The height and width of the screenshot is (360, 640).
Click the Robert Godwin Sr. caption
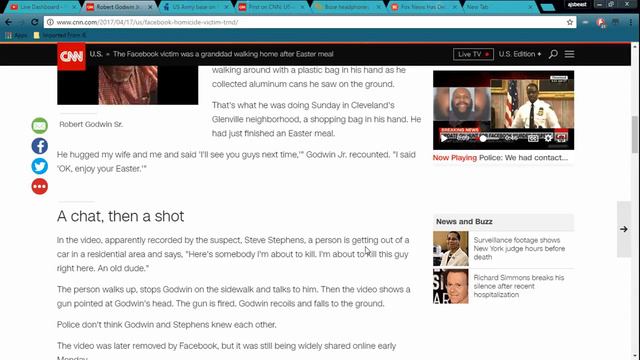coord(91,124)
